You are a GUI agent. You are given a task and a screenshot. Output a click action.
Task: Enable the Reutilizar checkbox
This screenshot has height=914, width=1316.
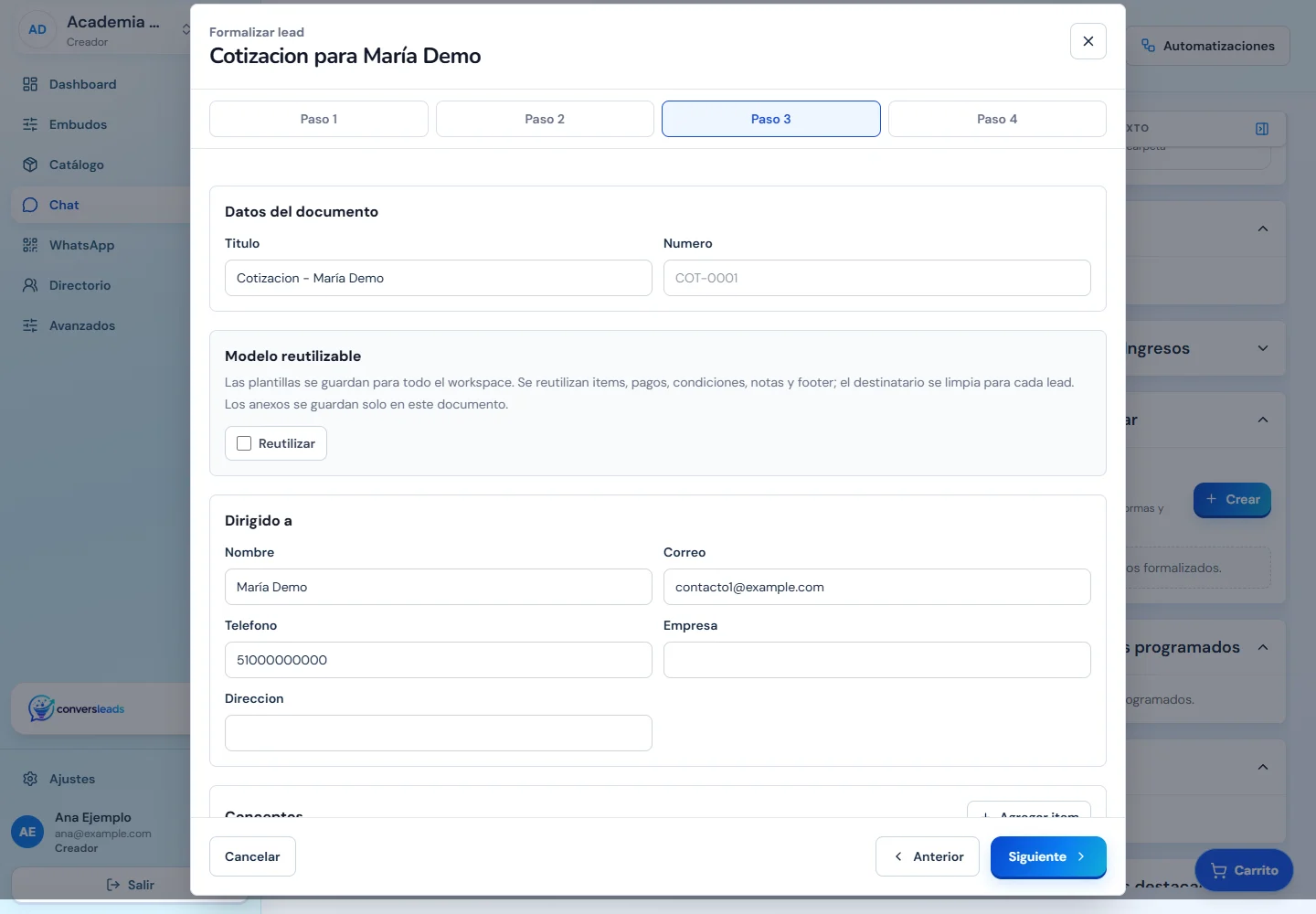[244, 443]
